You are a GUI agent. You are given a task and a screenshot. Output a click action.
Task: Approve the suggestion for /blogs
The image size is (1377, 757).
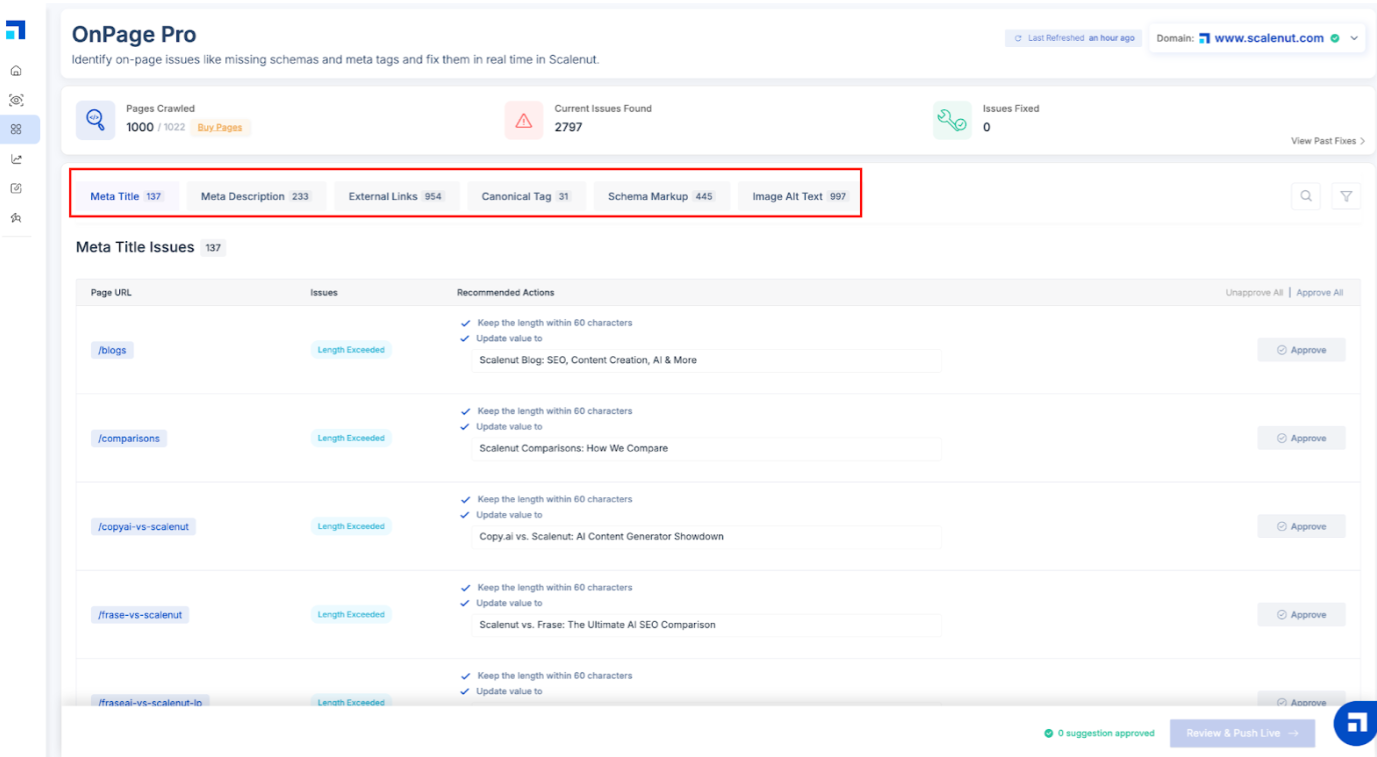point(1301,349)
